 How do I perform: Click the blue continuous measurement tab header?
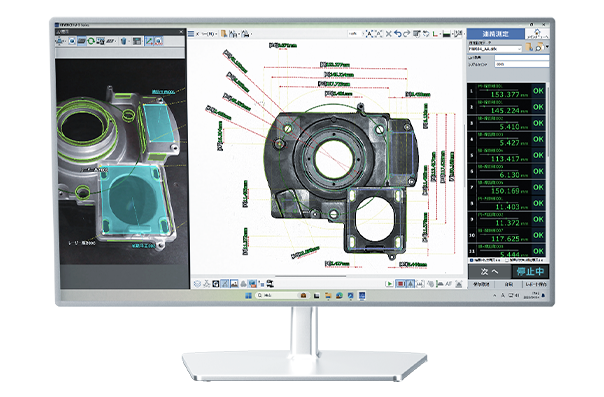pos(496,34)
